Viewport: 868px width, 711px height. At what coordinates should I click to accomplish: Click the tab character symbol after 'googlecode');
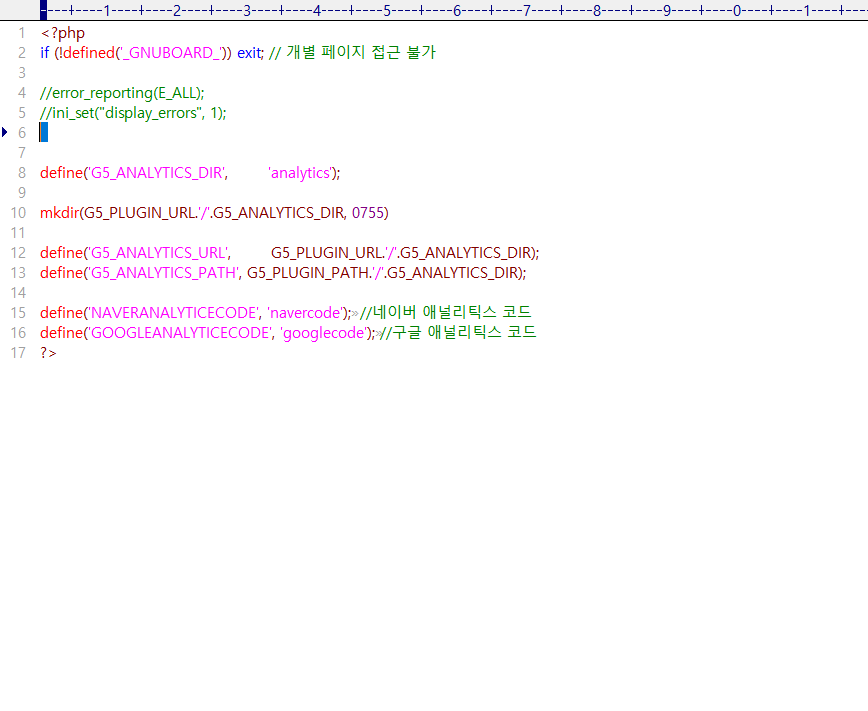(x=375, y=333)
